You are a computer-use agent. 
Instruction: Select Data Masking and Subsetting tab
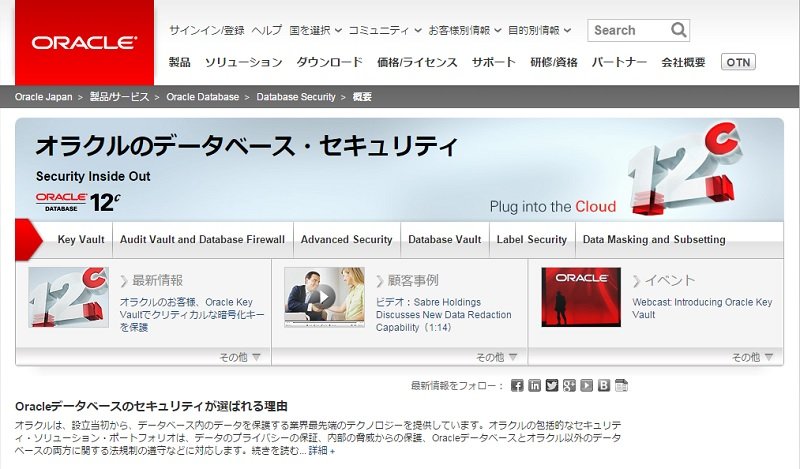pyautogui.click(x=654, y=239)
